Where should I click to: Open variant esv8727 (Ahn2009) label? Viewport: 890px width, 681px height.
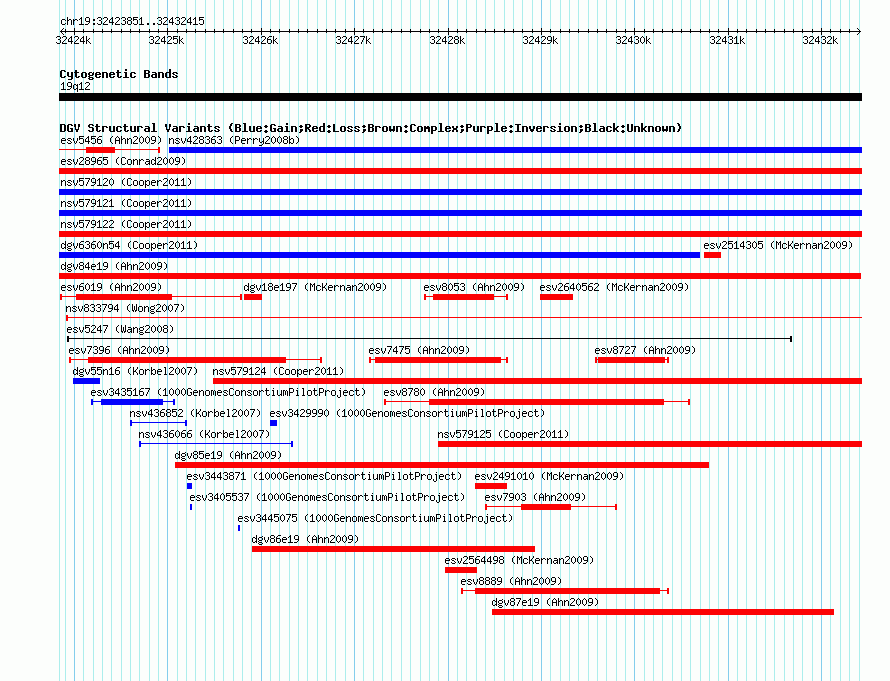point(645,350)
